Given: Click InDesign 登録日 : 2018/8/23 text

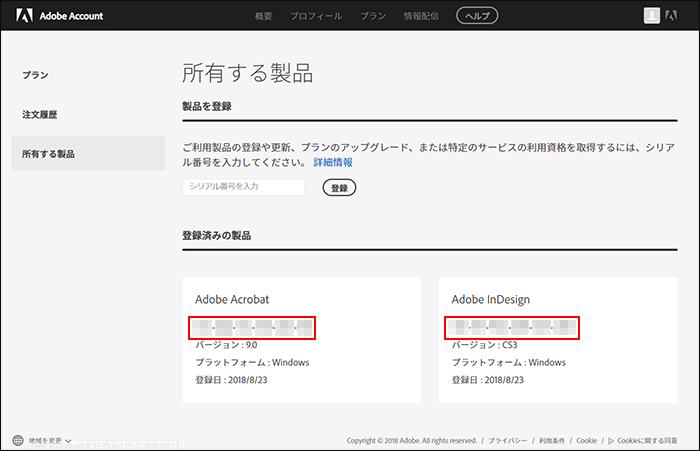Looking at the screenshot, I should (x=488, y=380).
